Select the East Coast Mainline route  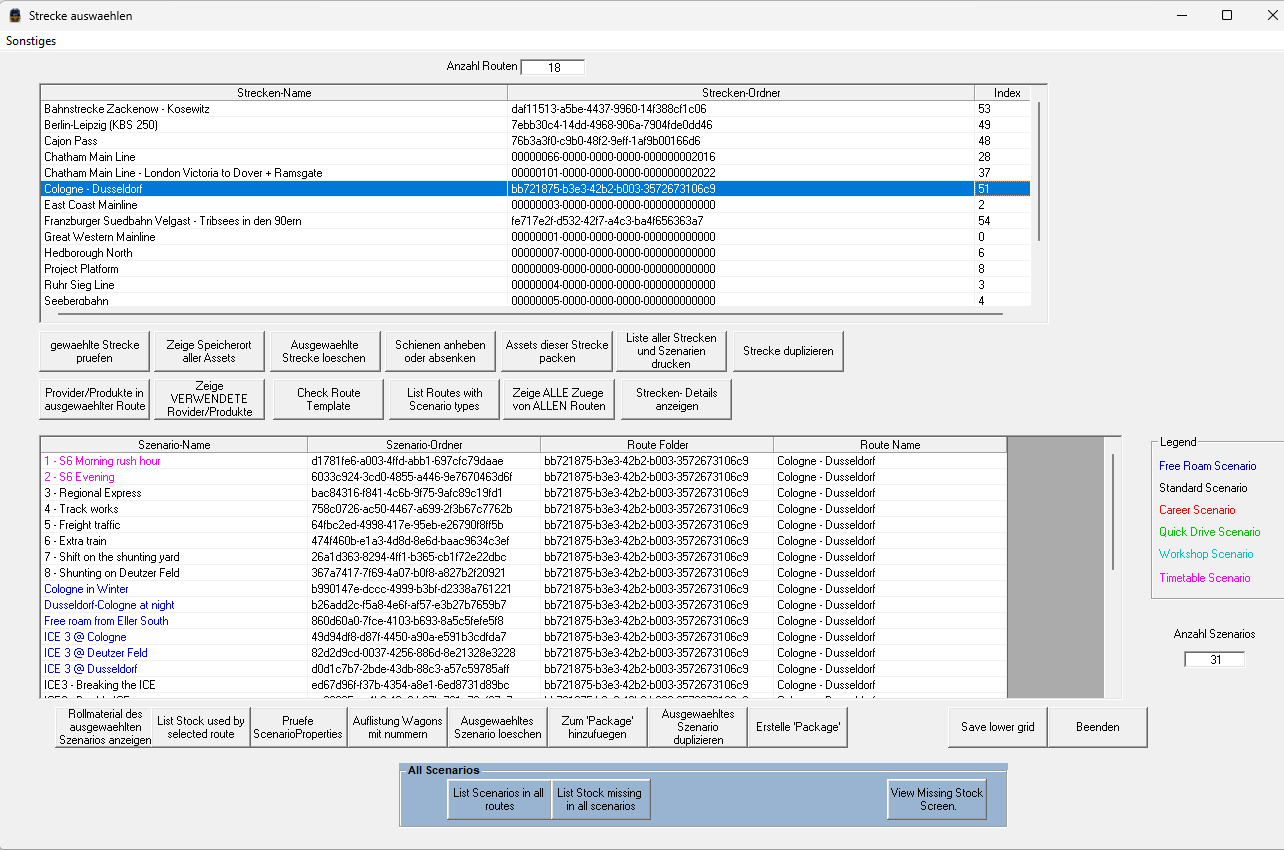(535, 205)
